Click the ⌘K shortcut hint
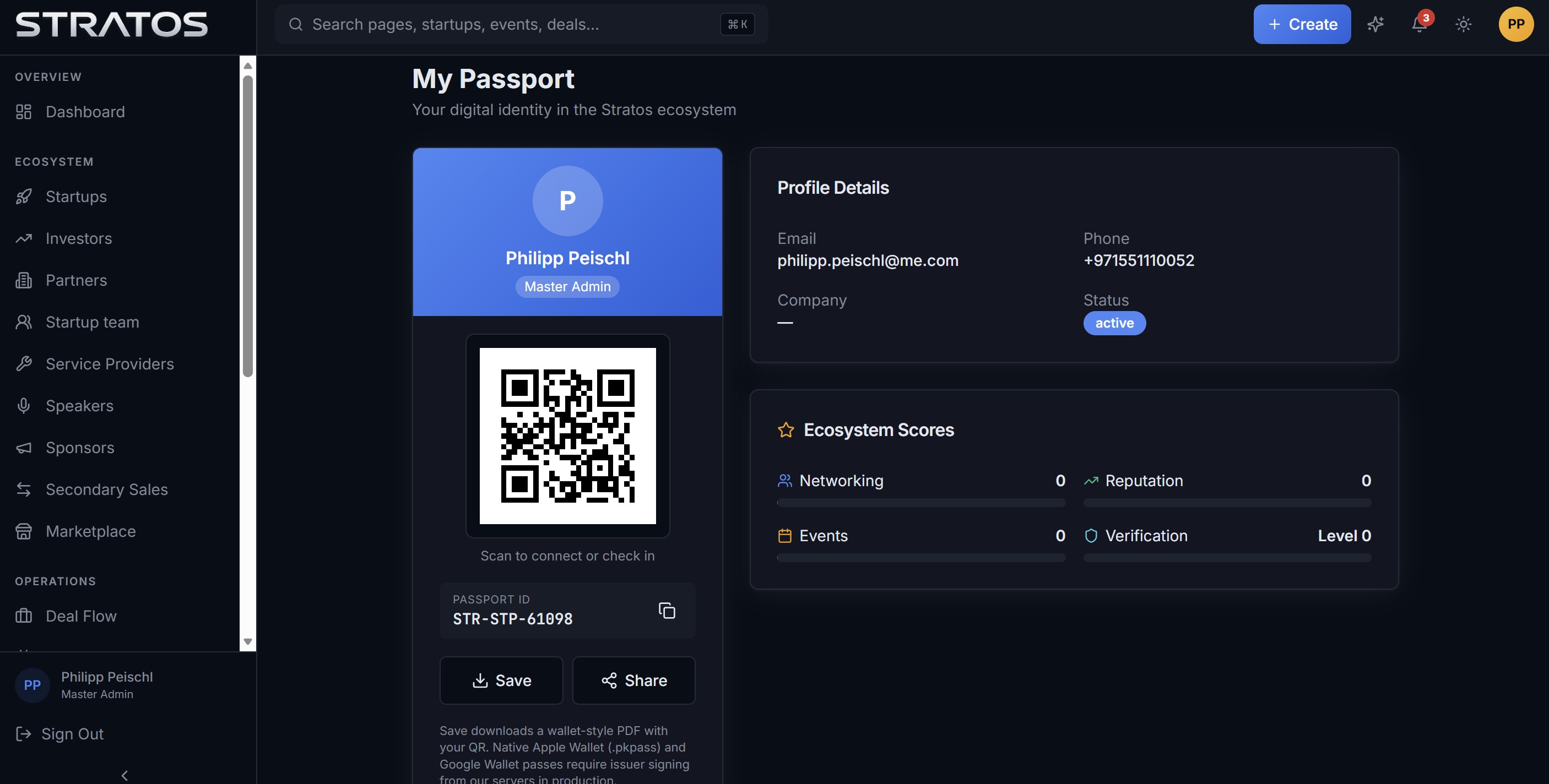 click(x=737, y=24)
